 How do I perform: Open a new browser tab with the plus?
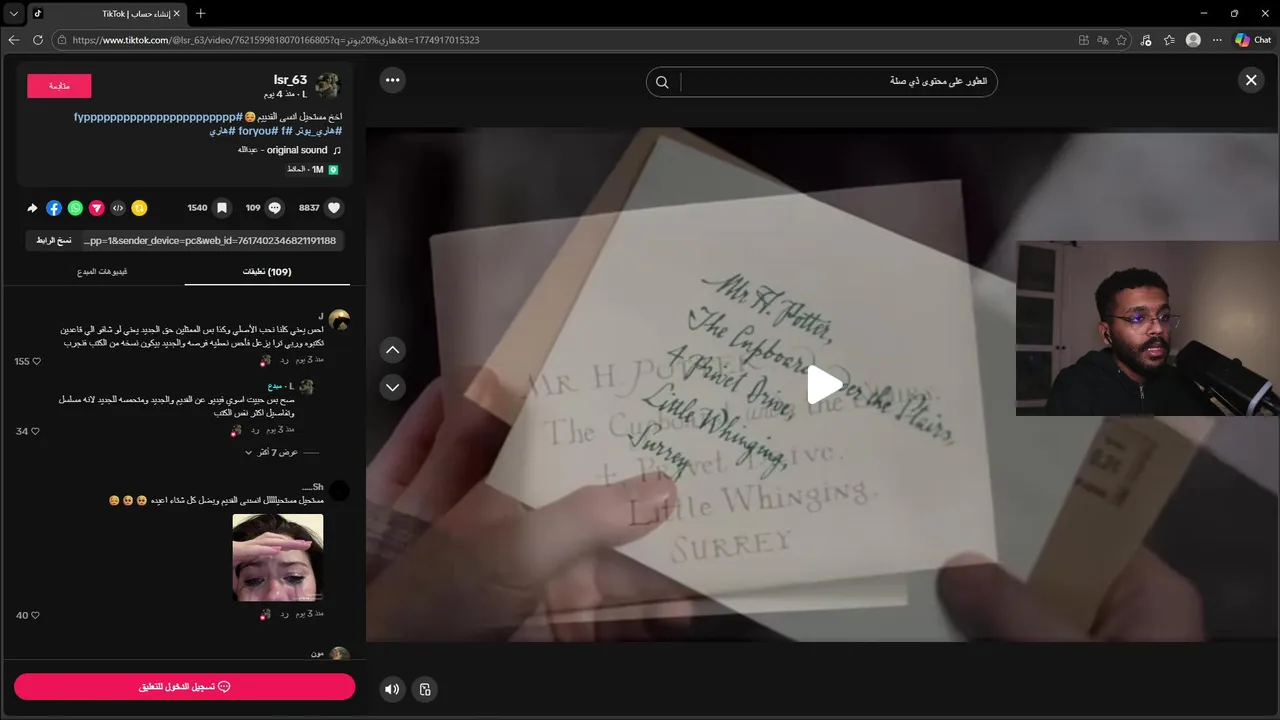tap(200, 14)
